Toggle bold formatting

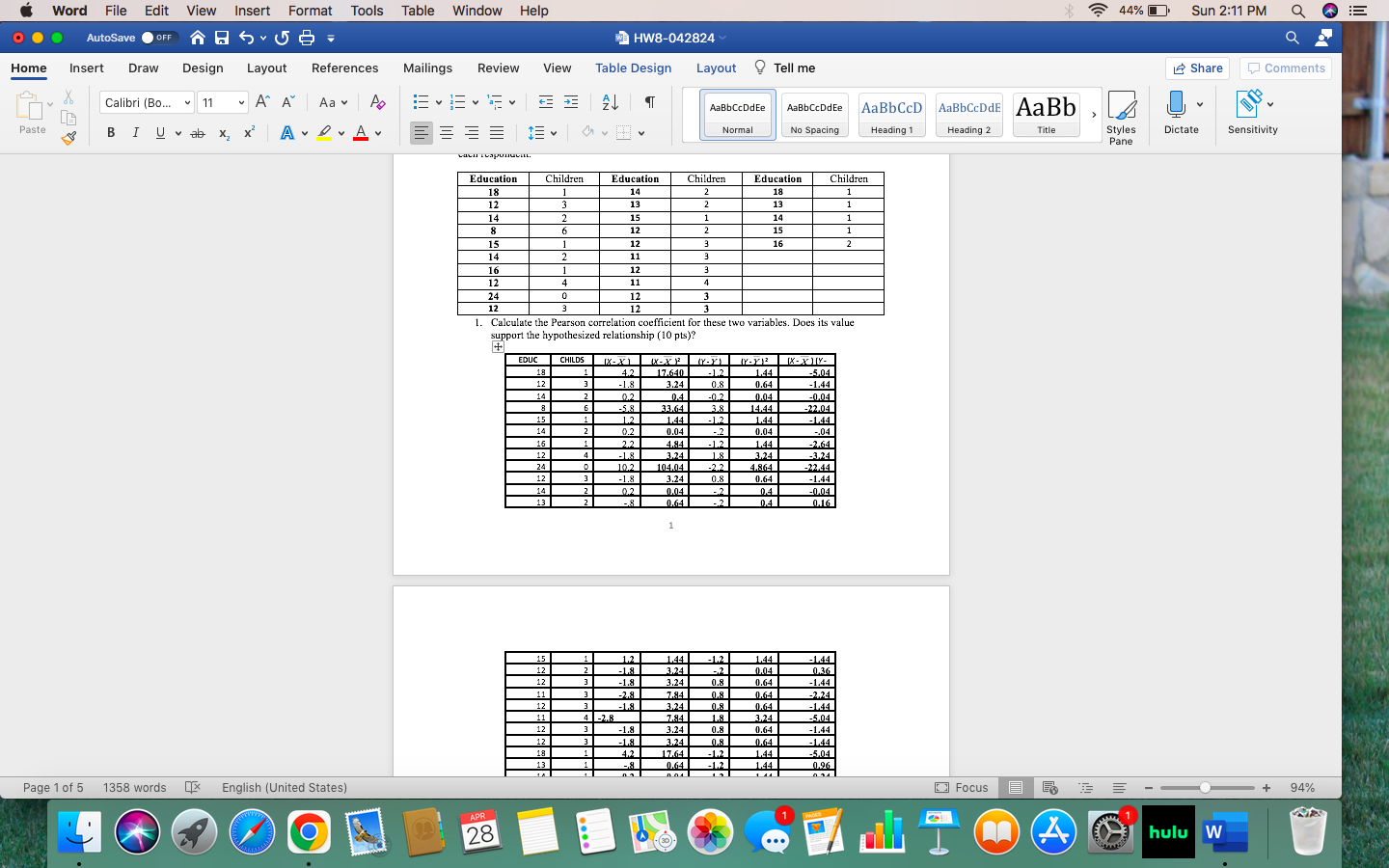point(110,133)
